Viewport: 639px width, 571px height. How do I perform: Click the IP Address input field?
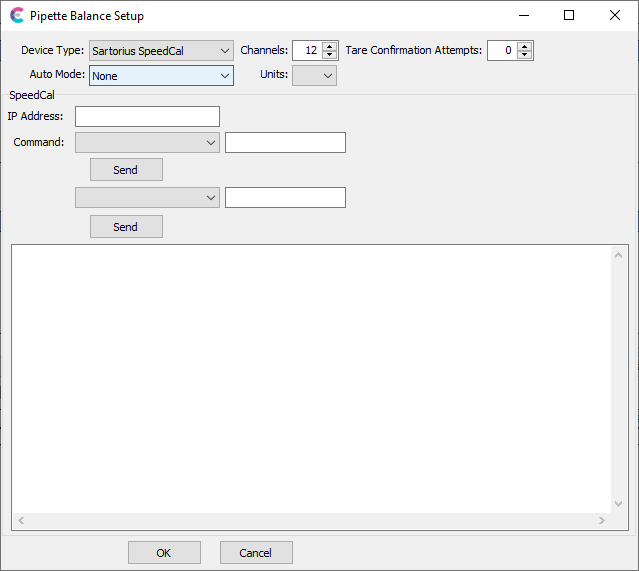[147, 117]
